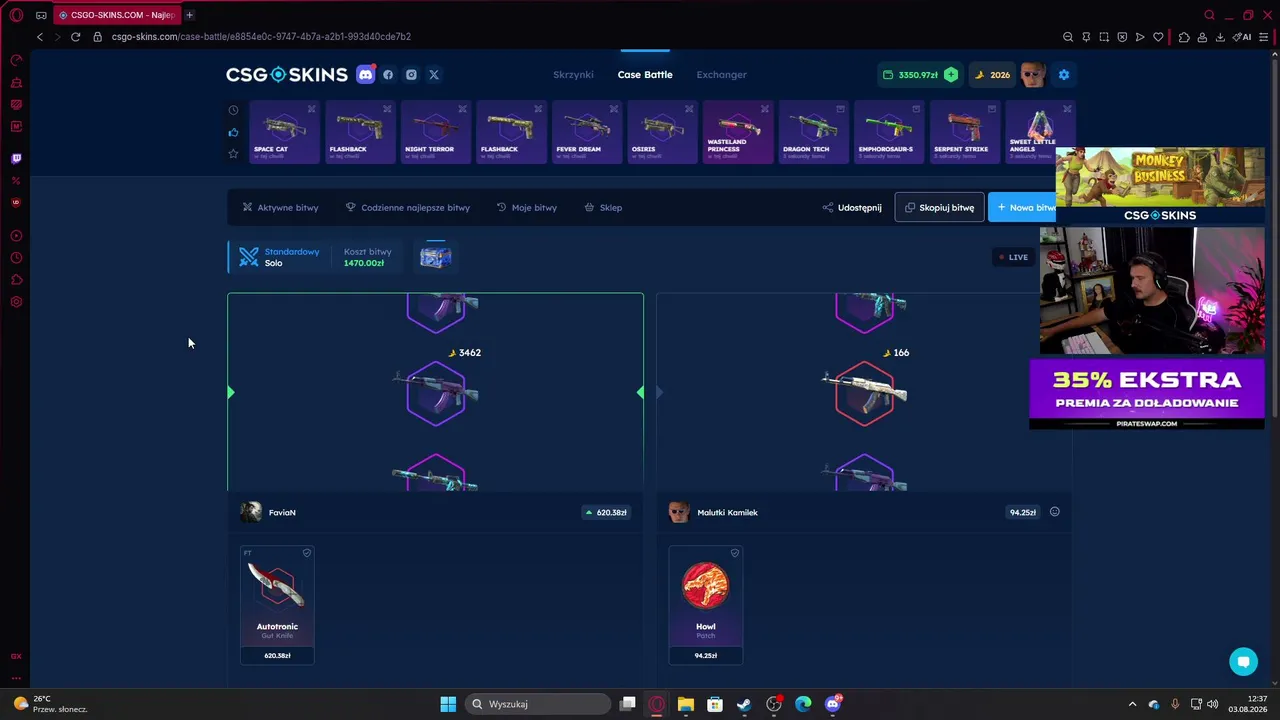Click the LIVE status indicator
Image resolution: width=1280 pixels, height=720 pixels.
1013,257
